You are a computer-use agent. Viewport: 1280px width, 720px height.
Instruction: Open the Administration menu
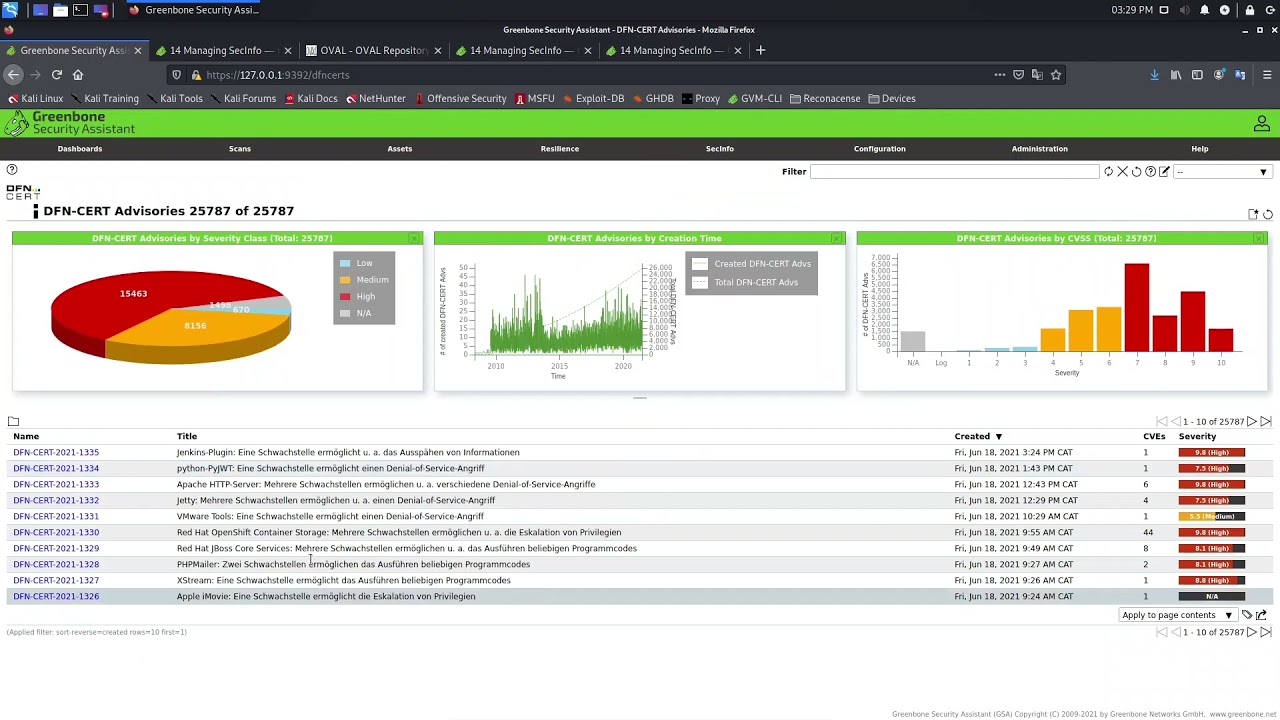[1040, 149]
